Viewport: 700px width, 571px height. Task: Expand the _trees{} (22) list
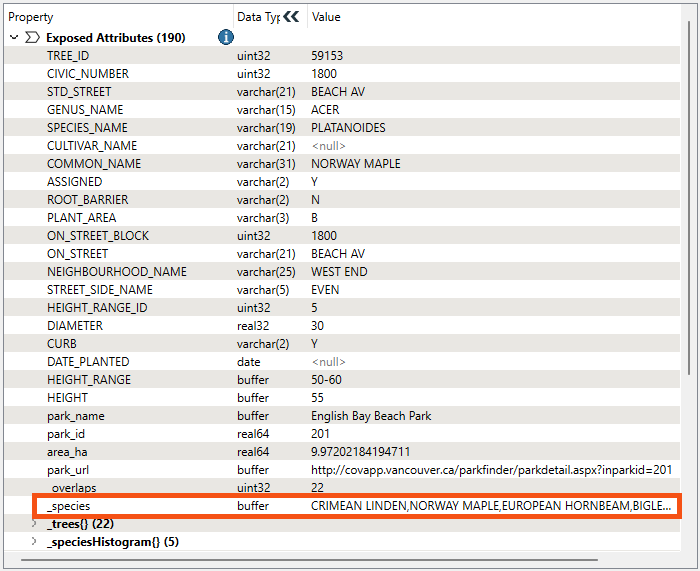pyautogui.click(x=33, y=524)
